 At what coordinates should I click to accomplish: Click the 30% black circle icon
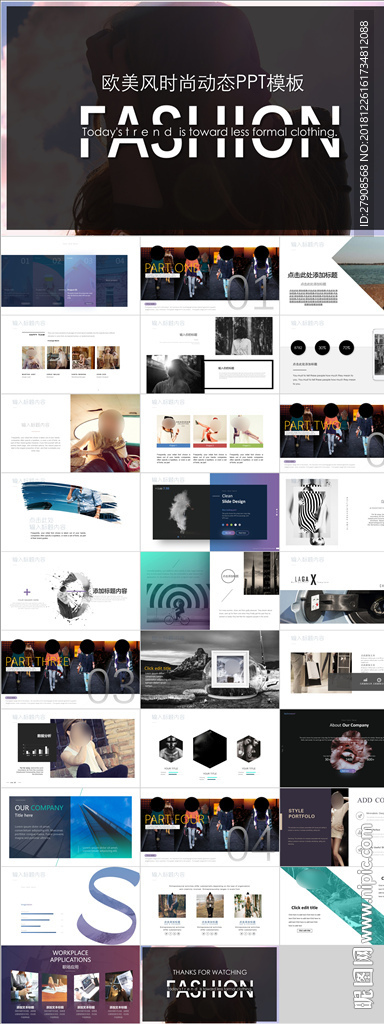321,347
